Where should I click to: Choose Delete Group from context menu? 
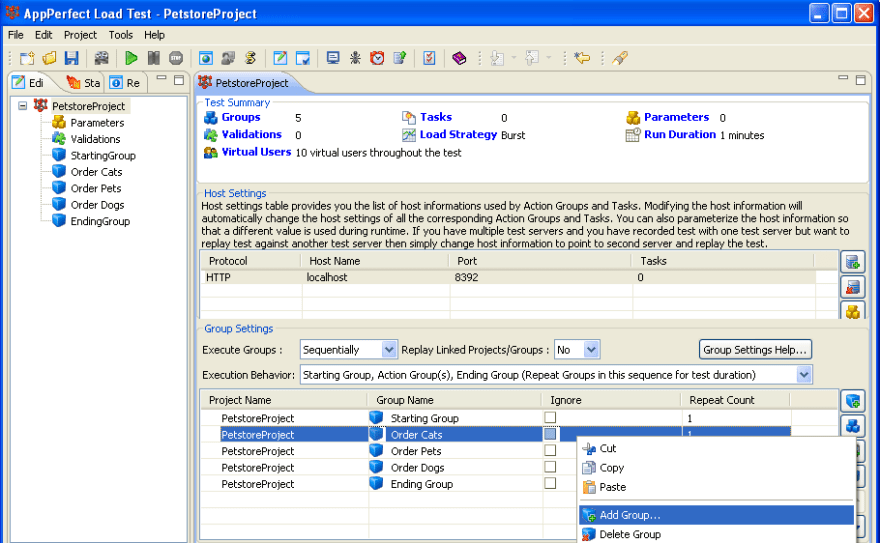716,534
